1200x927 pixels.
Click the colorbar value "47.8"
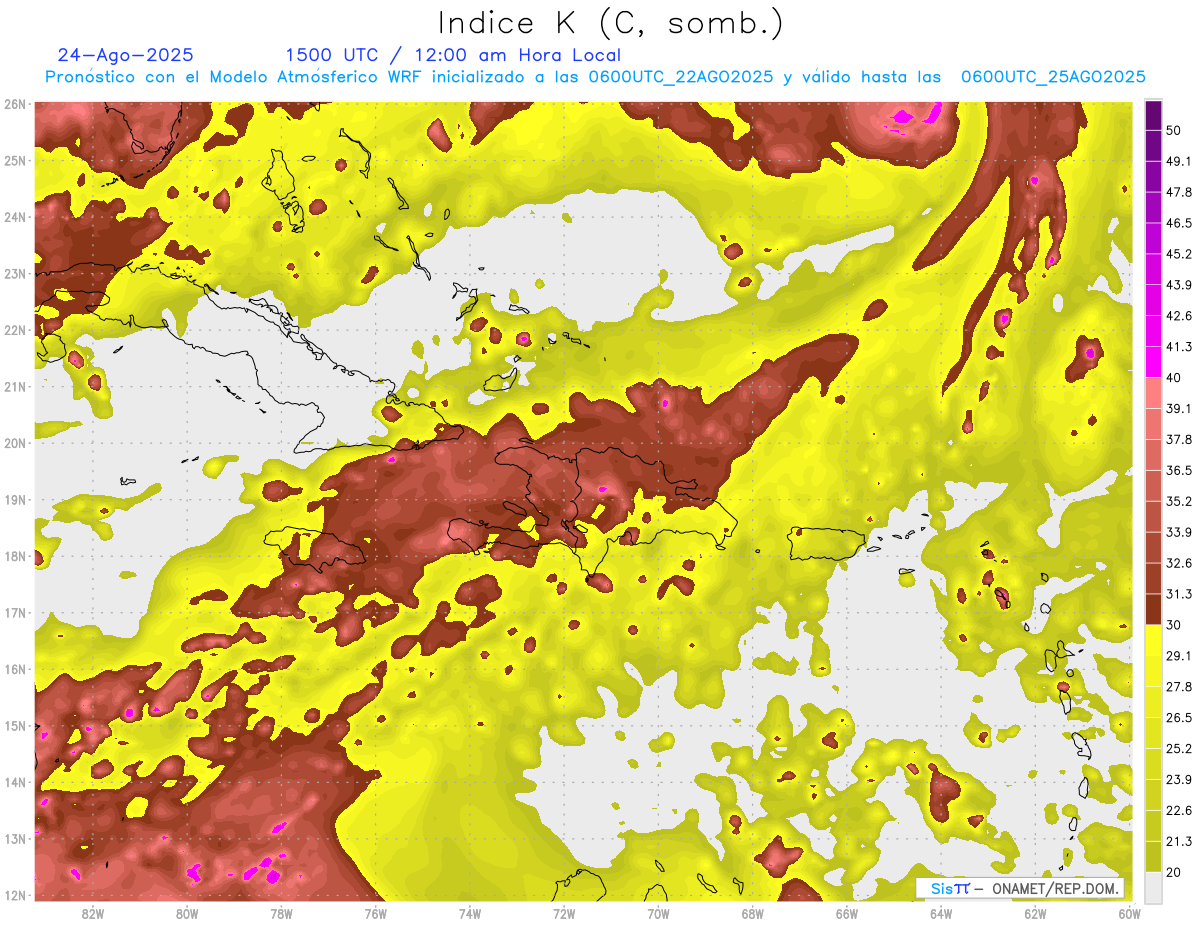1179,192
